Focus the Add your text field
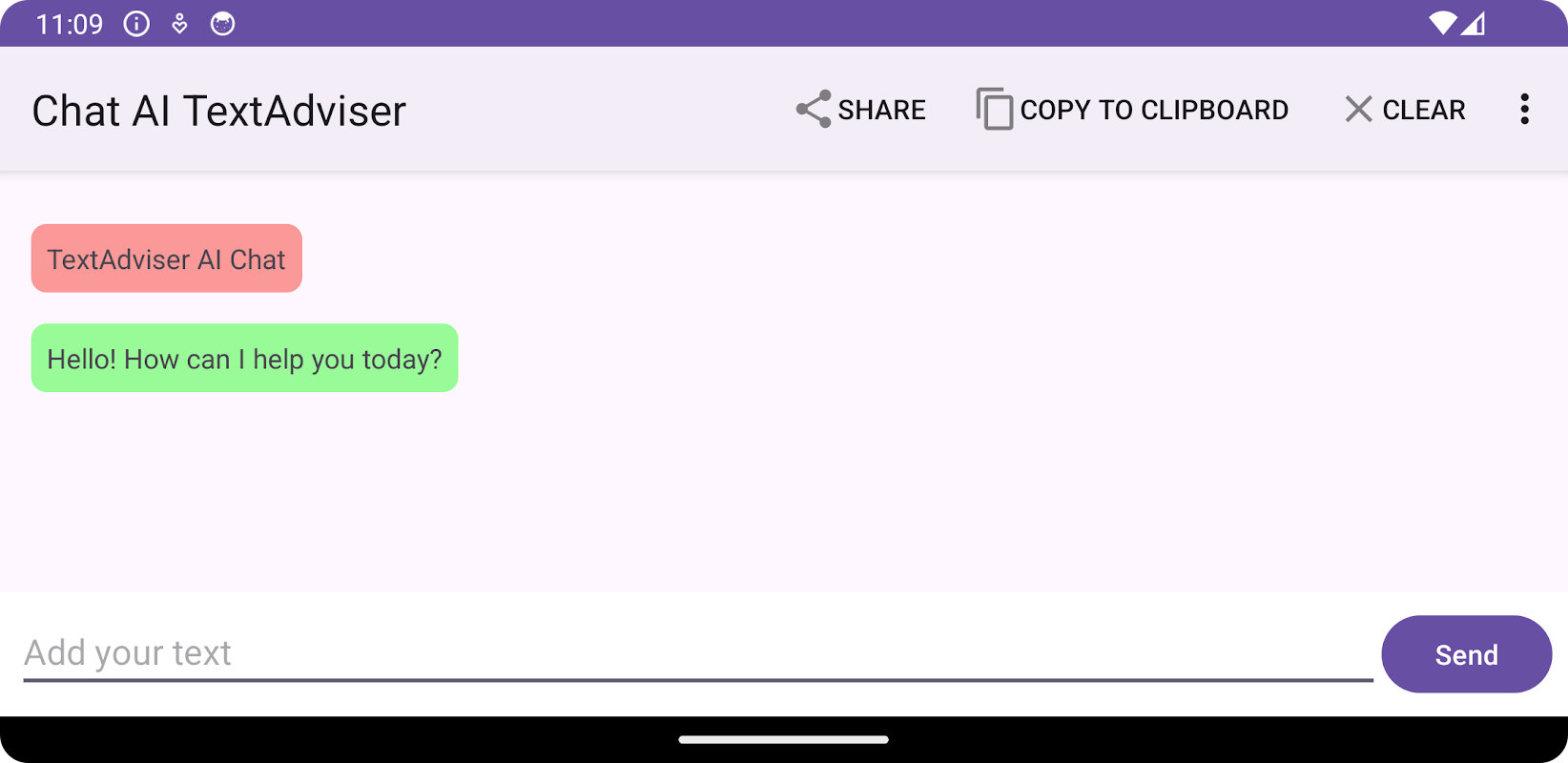 tap(698, 653)
